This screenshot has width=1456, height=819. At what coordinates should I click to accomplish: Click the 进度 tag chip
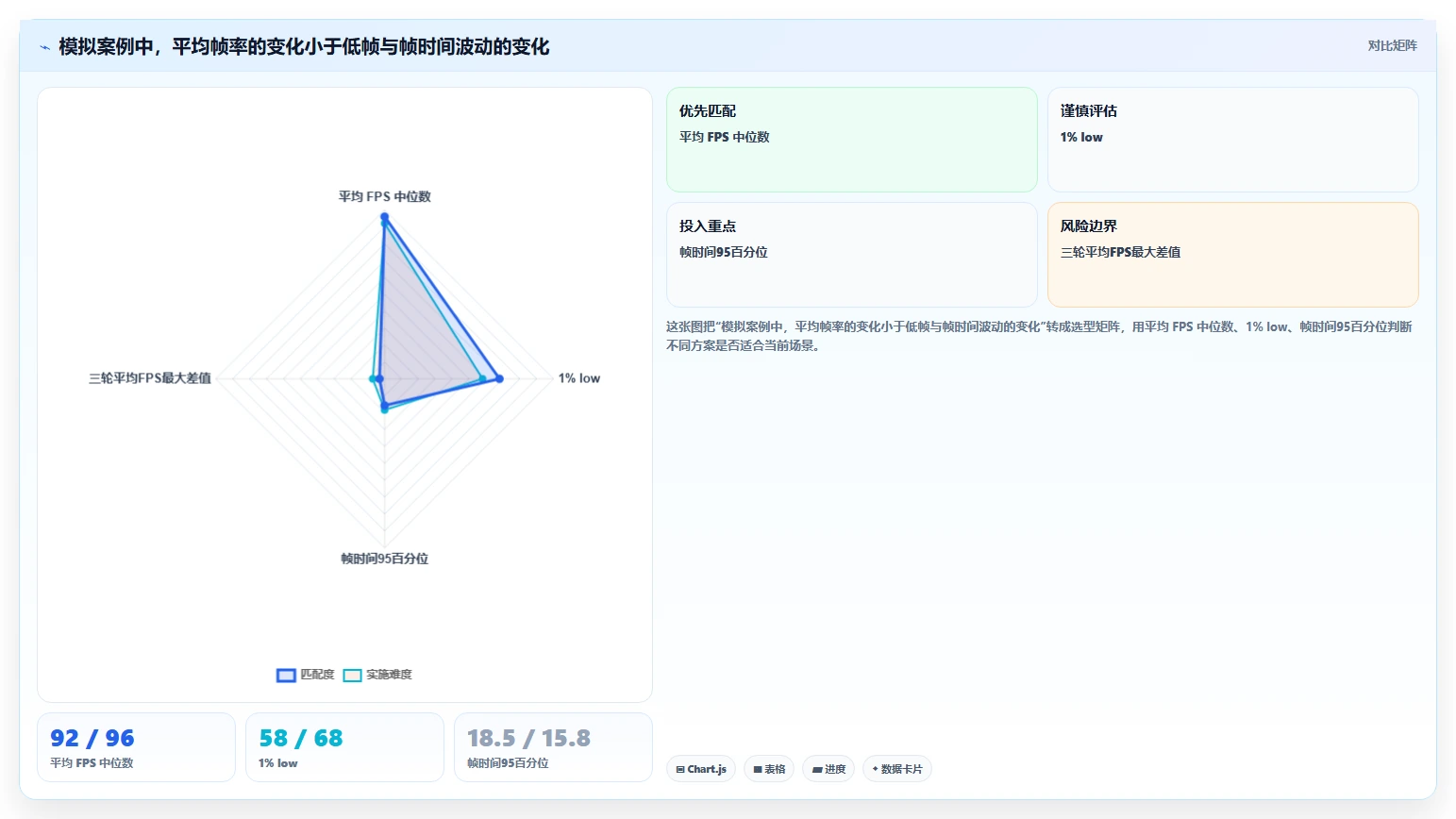pyautogui.click(x=828, y=769)
